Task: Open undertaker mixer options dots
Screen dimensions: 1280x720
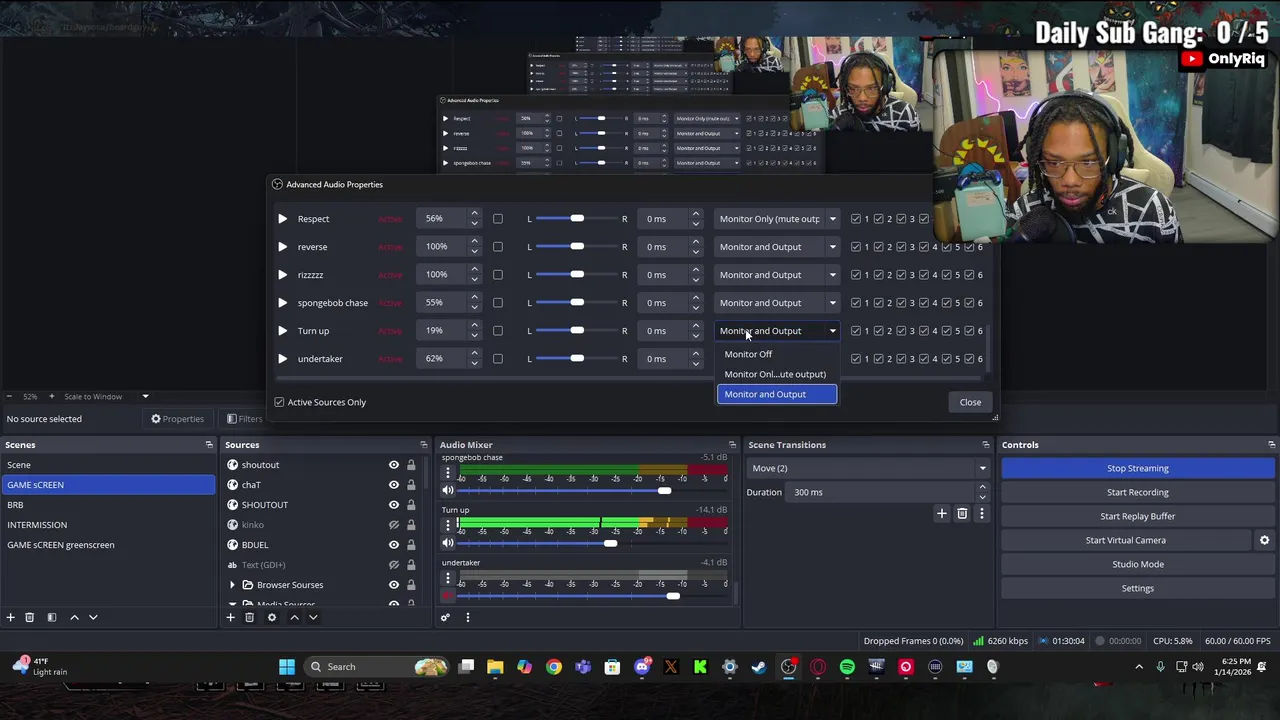Action: coord(448,577)
